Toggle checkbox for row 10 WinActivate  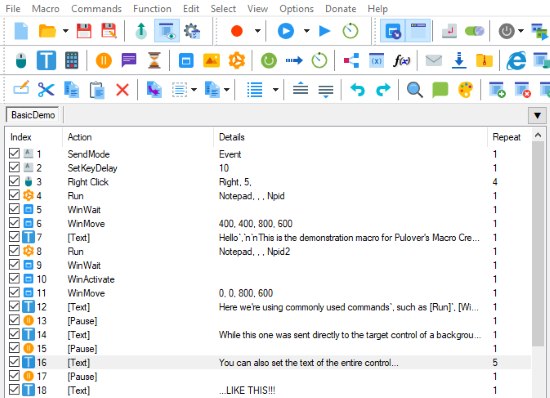click(x=14, y=278)
